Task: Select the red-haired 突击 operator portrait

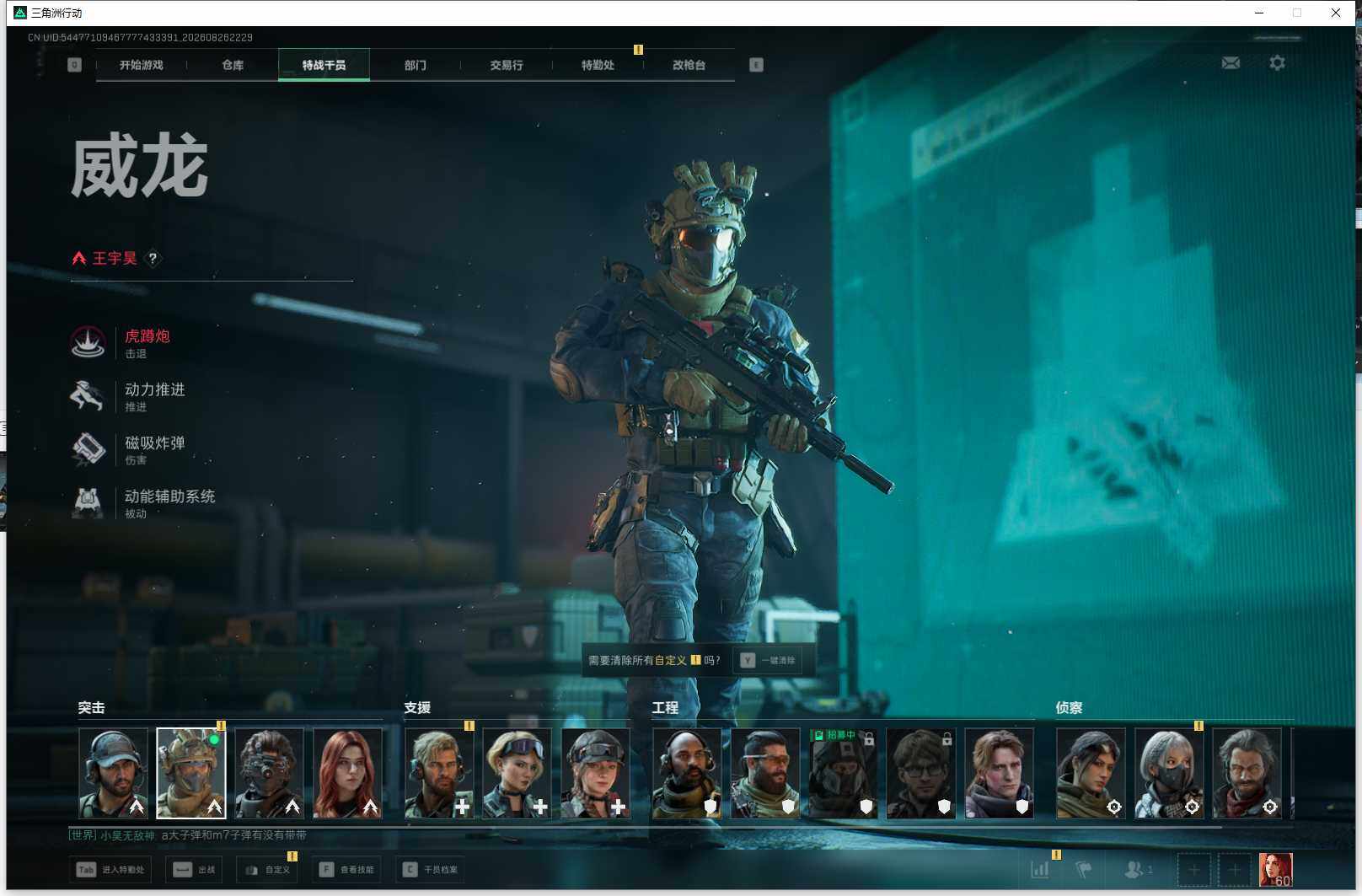Action: 347,774
